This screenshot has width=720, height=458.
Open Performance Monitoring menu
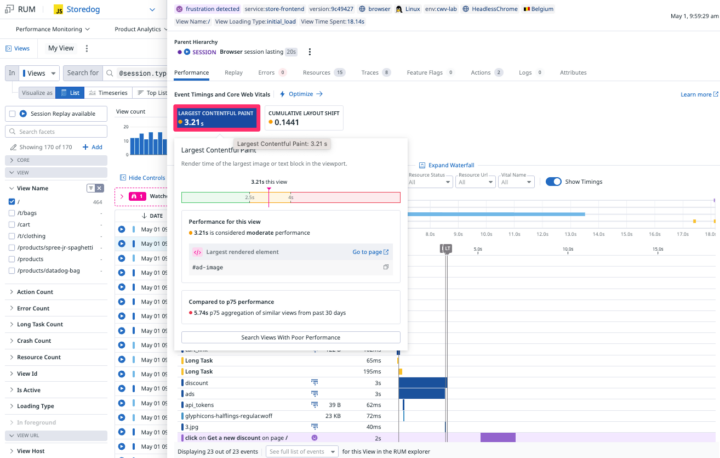[x=52, y=29]
